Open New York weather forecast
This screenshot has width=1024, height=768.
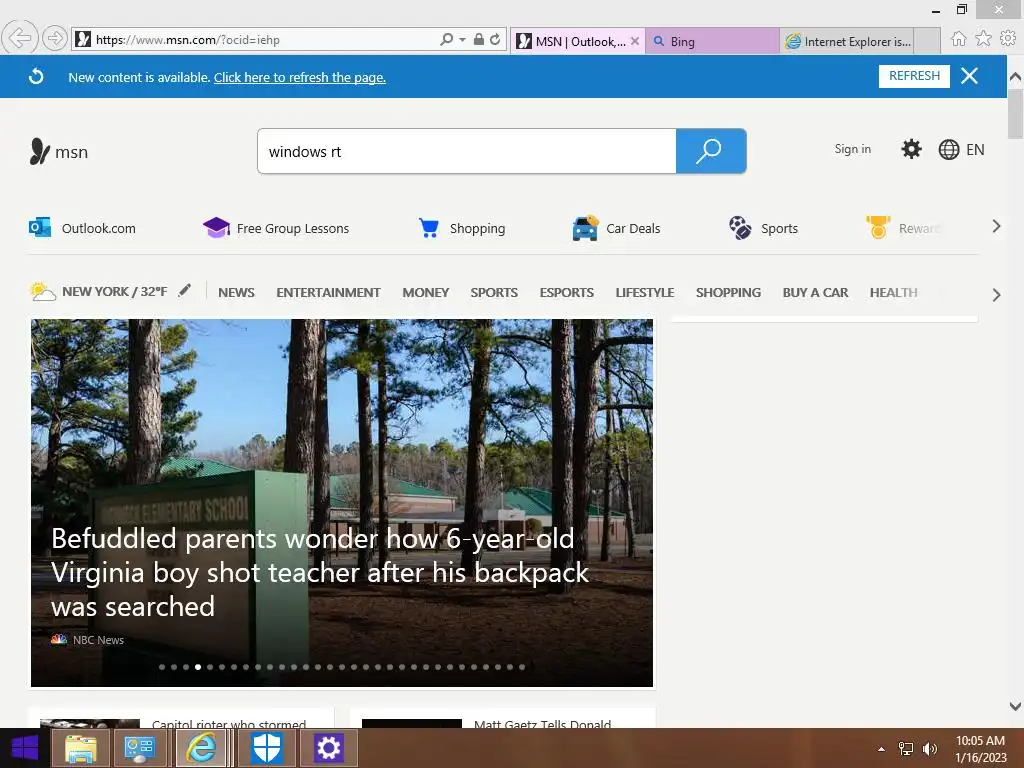pos(98,291)
